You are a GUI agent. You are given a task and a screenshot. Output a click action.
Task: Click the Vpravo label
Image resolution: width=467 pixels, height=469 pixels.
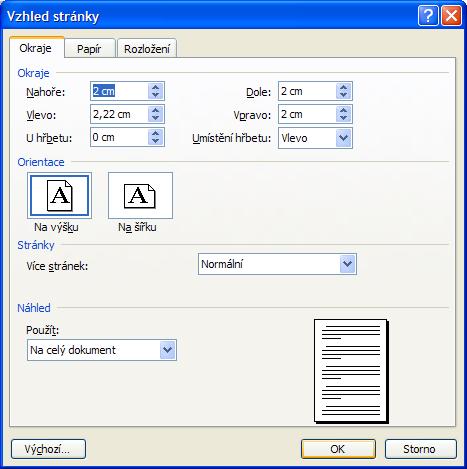coord(252,115)
